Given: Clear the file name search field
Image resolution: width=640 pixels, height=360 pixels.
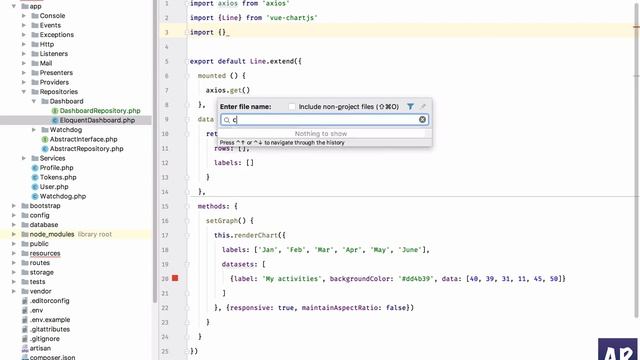Looking at the screenshot, I should pyautogui.click(x=422, y=119).
